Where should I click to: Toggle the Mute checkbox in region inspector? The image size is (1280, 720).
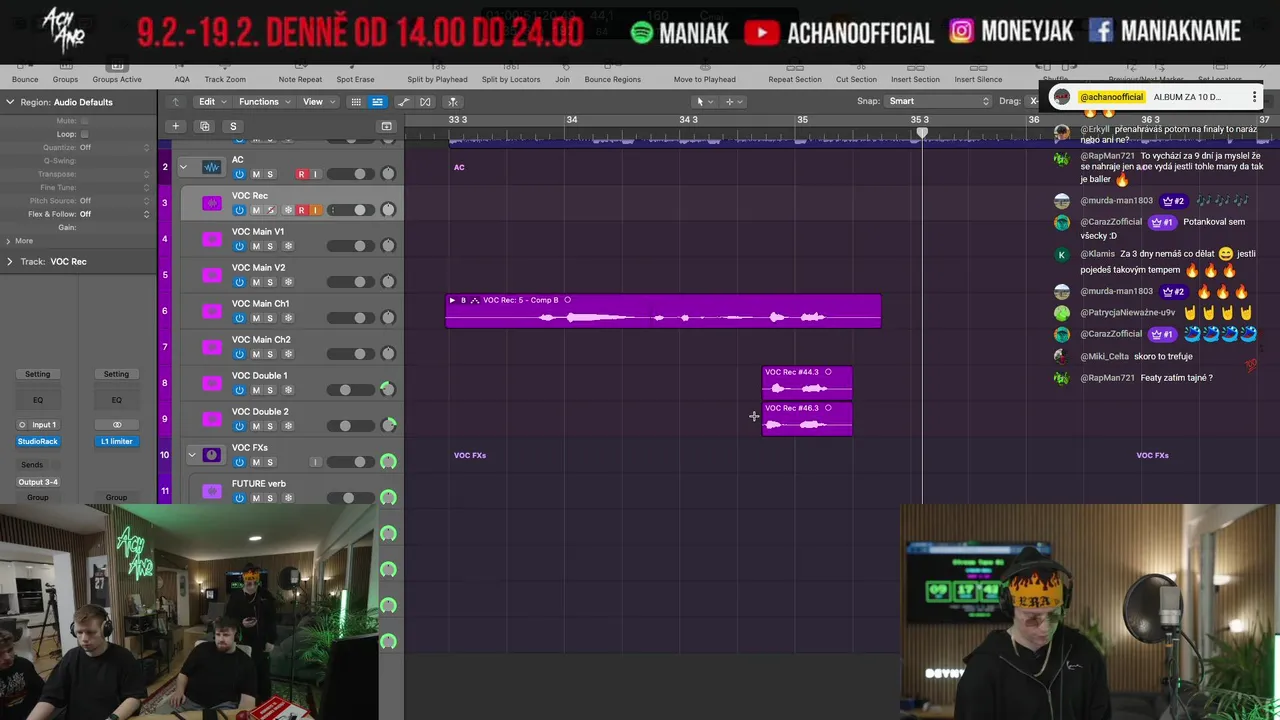(x=84, y=120)
